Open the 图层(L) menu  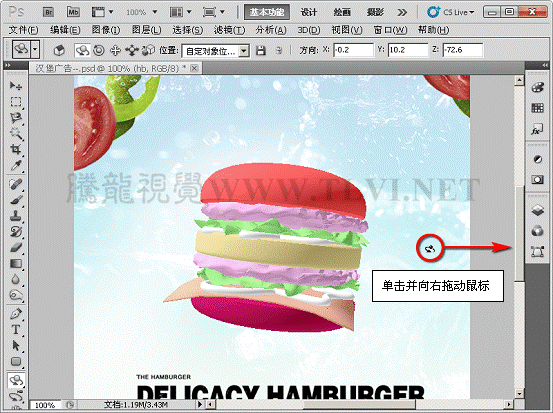point(146,30)
